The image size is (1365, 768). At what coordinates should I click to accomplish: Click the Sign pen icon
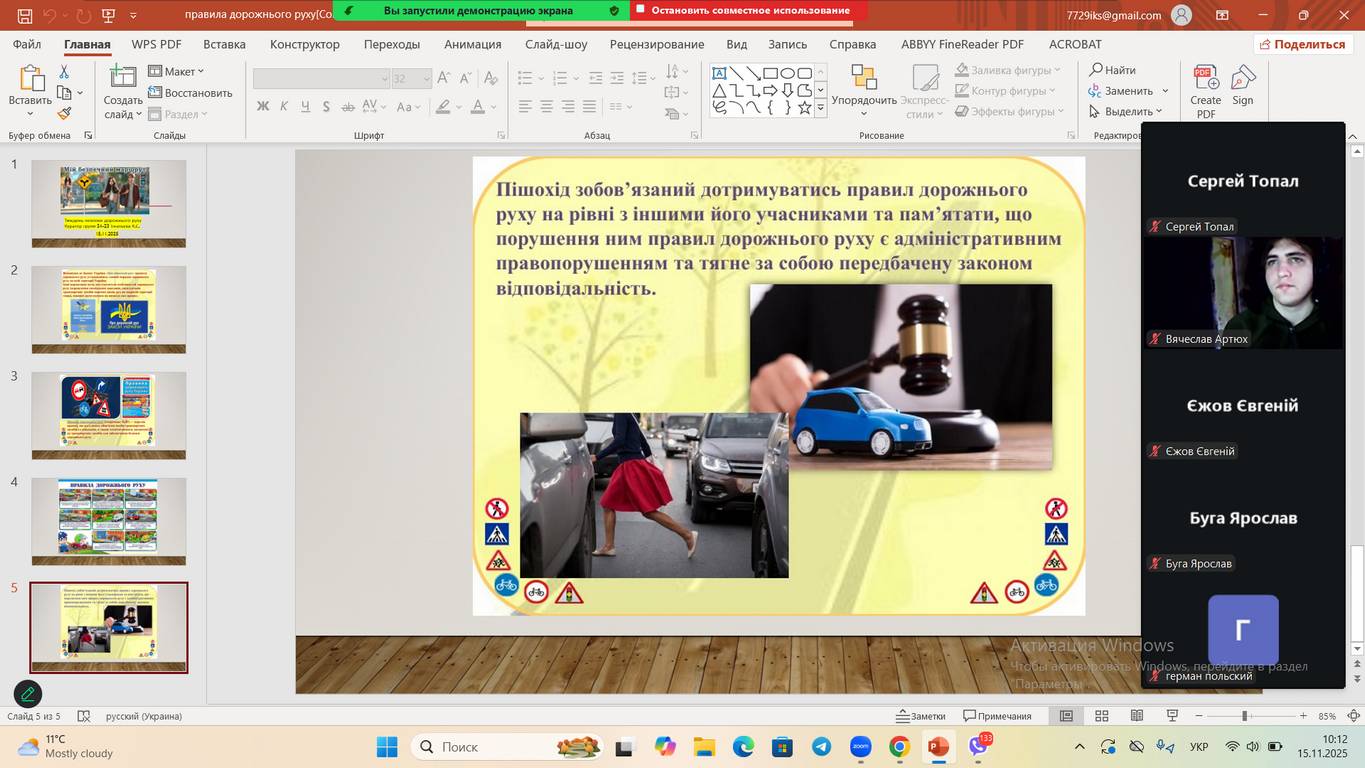coord(1242,87)
